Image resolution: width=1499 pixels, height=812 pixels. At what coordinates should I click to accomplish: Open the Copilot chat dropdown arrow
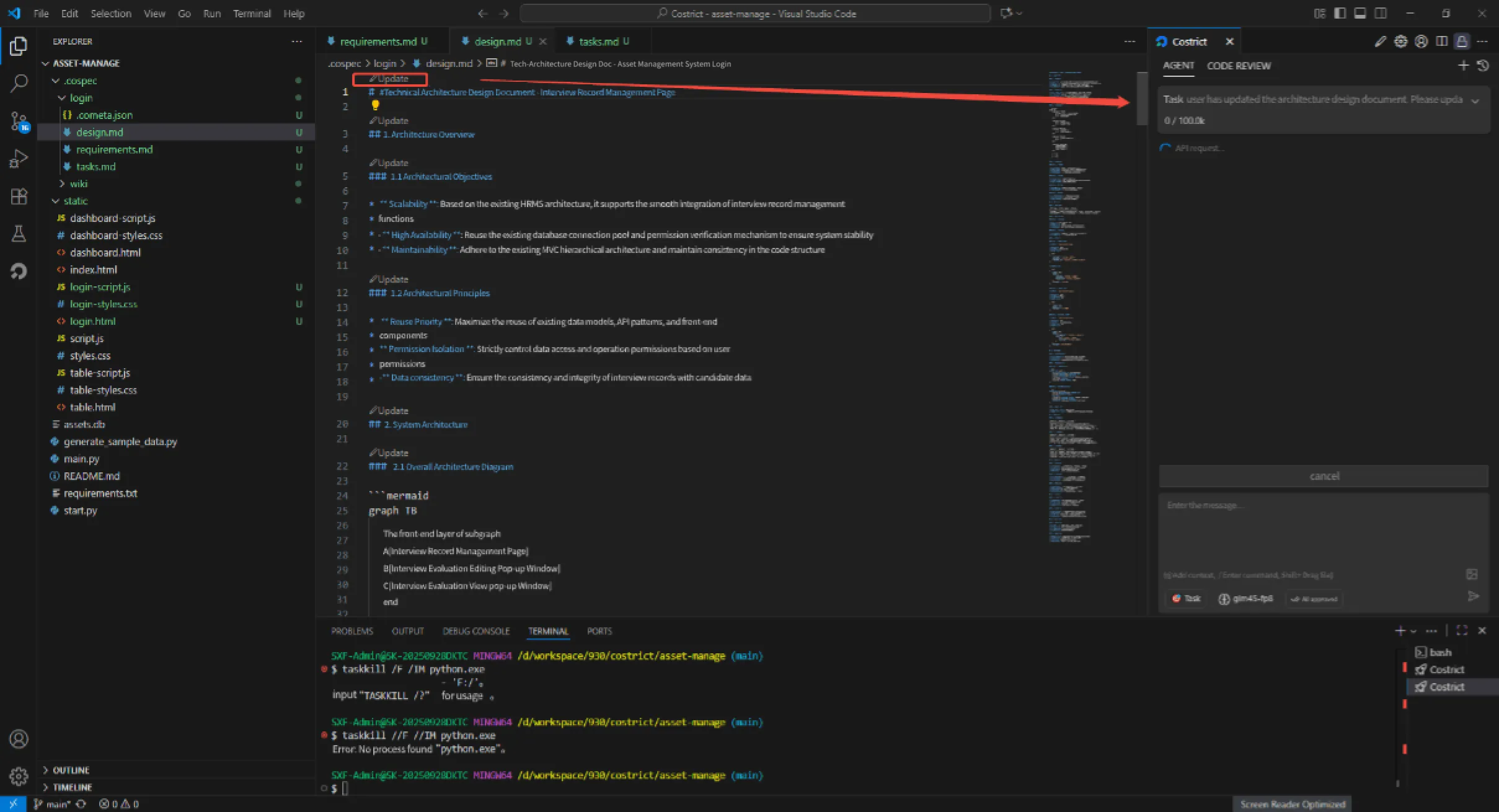click(1019, 13)
